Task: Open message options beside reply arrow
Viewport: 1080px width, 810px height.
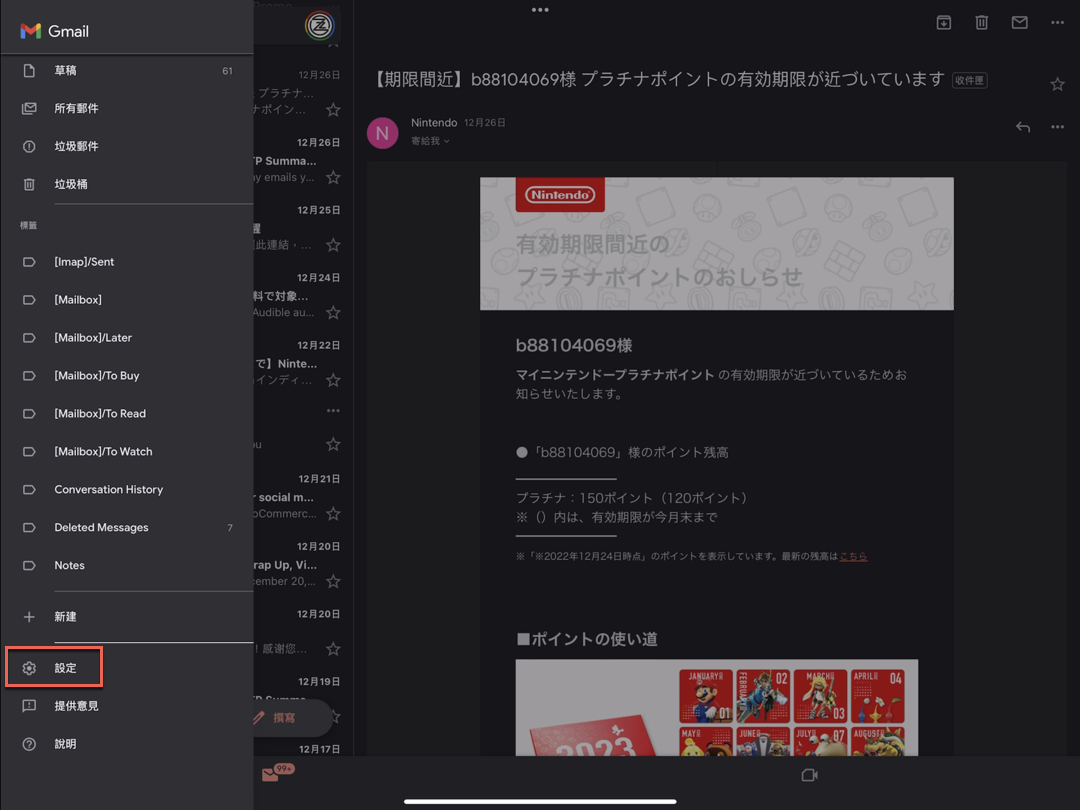Action: [1057, 127]
